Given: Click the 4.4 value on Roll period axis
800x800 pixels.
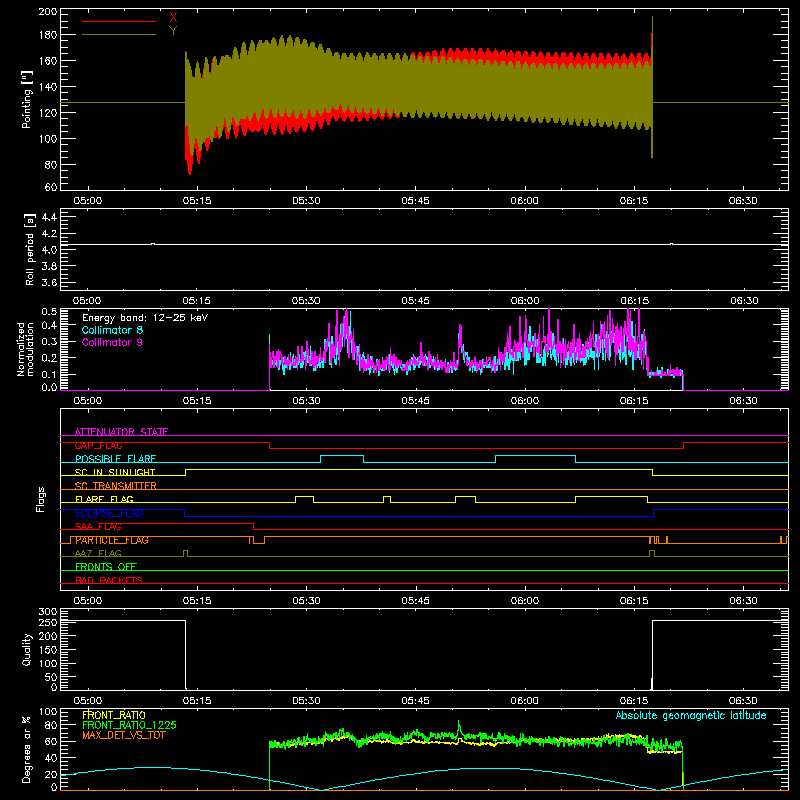Looking at the screenshot, I should click(49, 217).
